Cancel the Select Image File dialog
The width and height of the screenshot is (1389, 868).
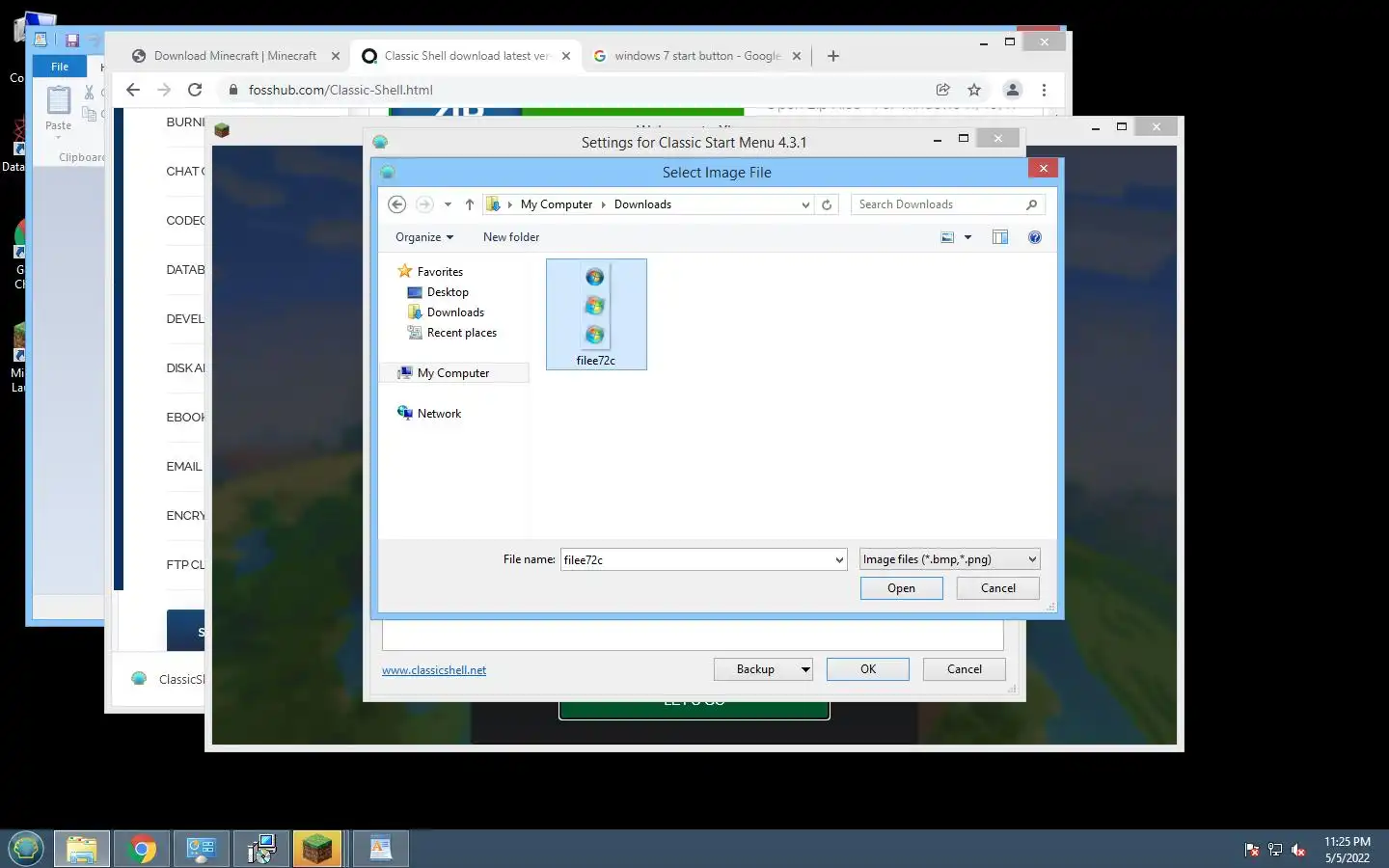point(997,588)
